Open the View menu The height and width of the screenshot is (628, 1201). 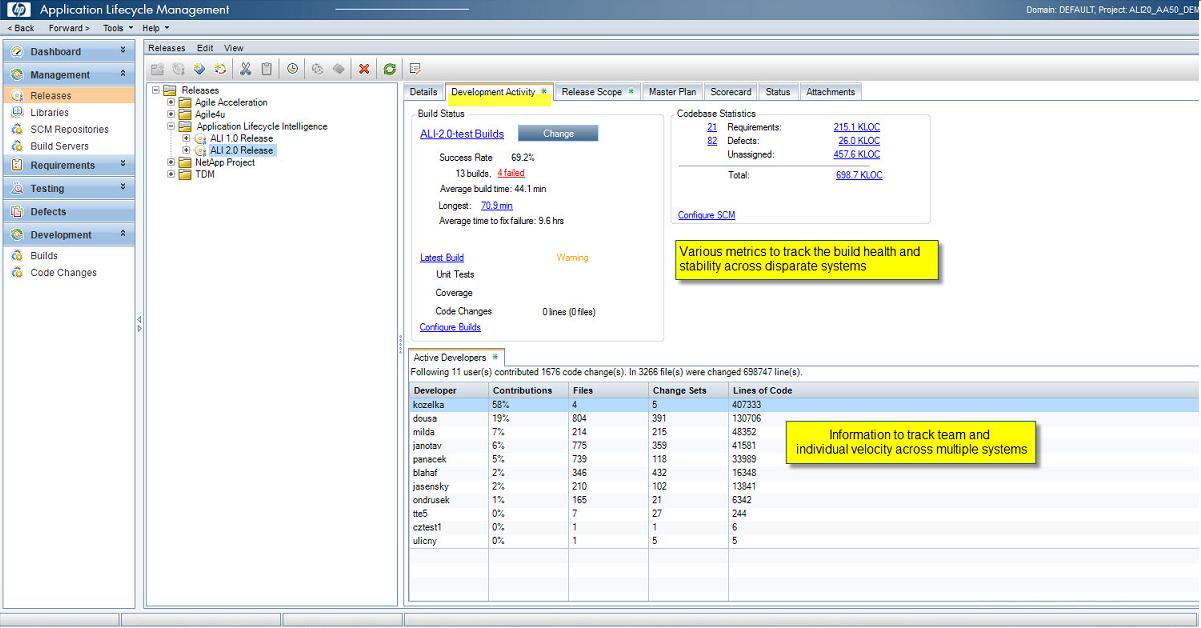[x=234, y=48]
